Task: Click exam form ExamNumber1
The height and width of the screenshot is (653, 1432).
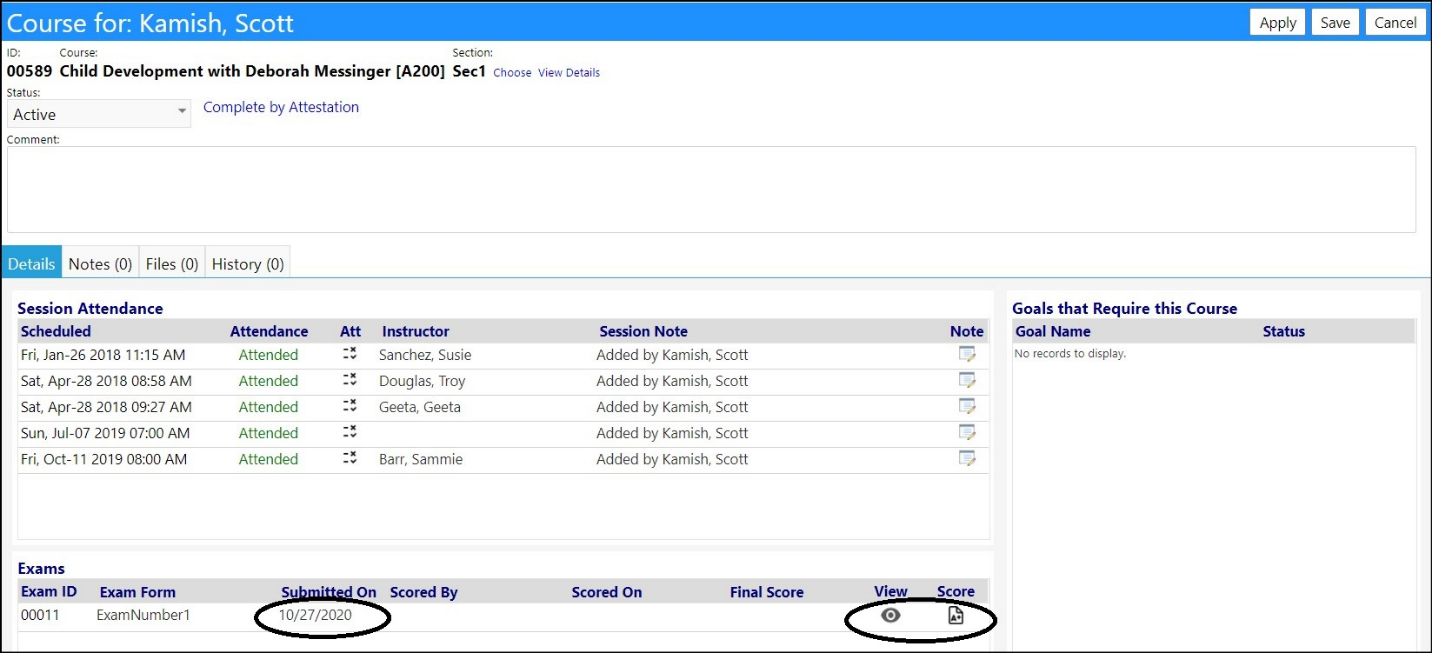Action: tap(143, 615)
